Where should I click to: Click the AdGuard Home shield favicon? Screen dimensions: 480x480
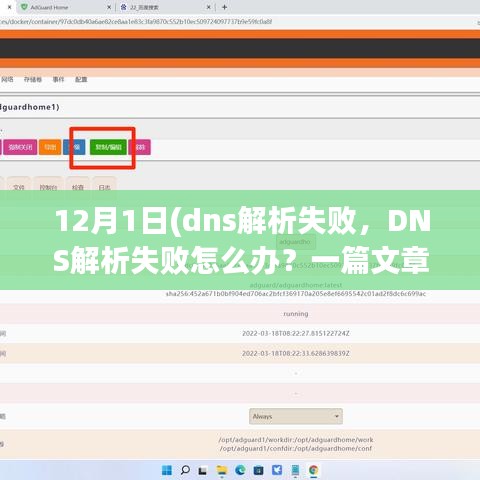pyautogui.click(x=24, y=7)
